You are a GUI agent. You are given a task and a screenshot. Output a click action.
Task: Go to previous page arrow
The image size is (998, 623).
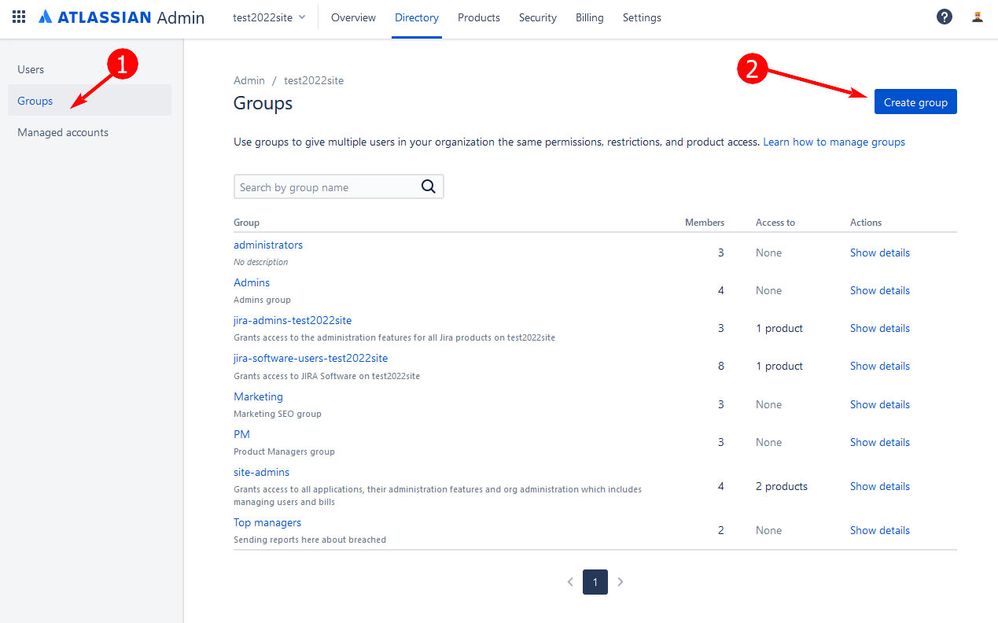(570, 582)
